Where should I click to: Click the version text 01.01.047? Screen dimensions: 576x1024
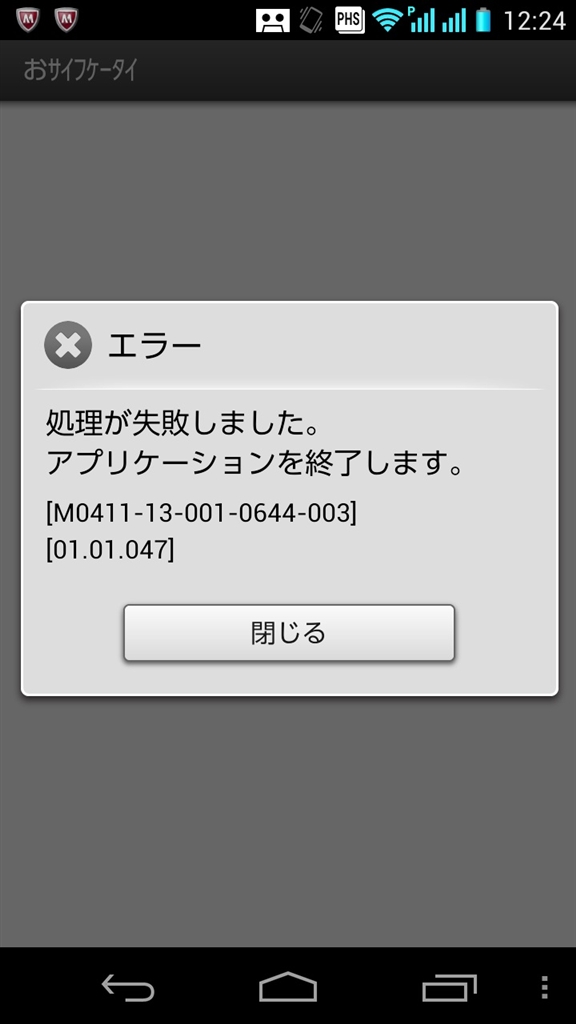click(110, 551)
